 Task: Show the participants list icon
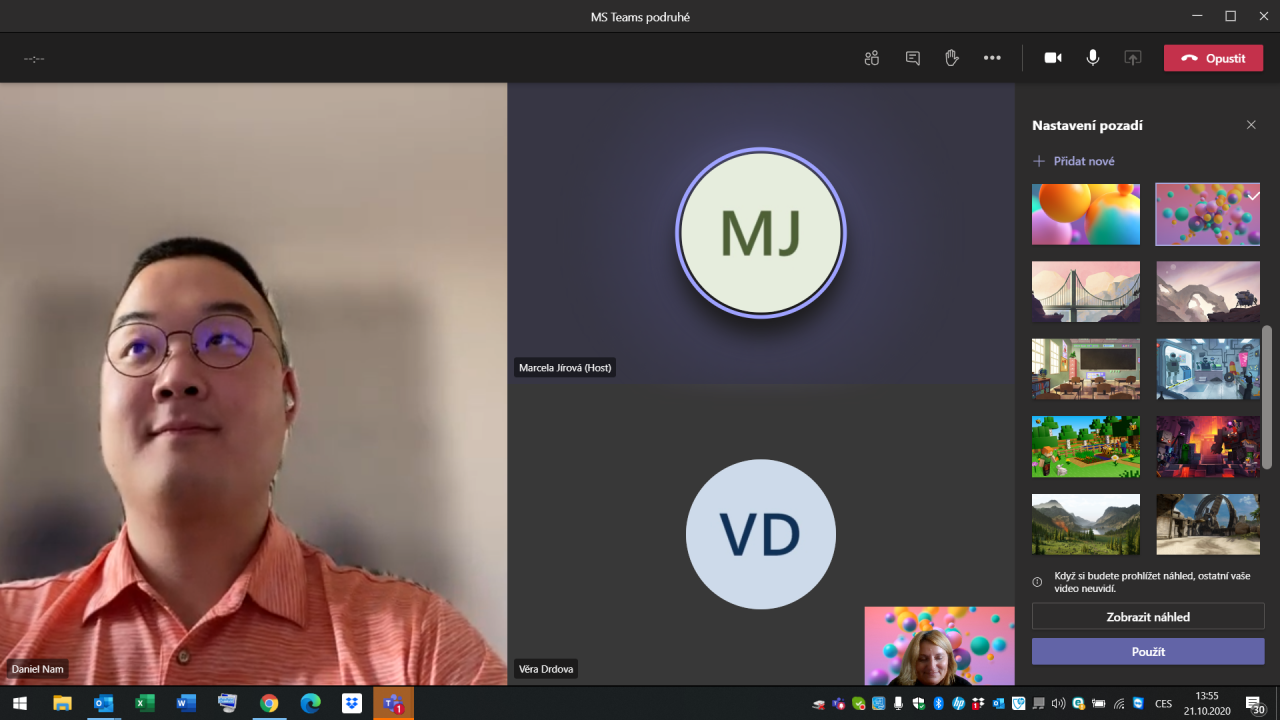click(872, 58)
